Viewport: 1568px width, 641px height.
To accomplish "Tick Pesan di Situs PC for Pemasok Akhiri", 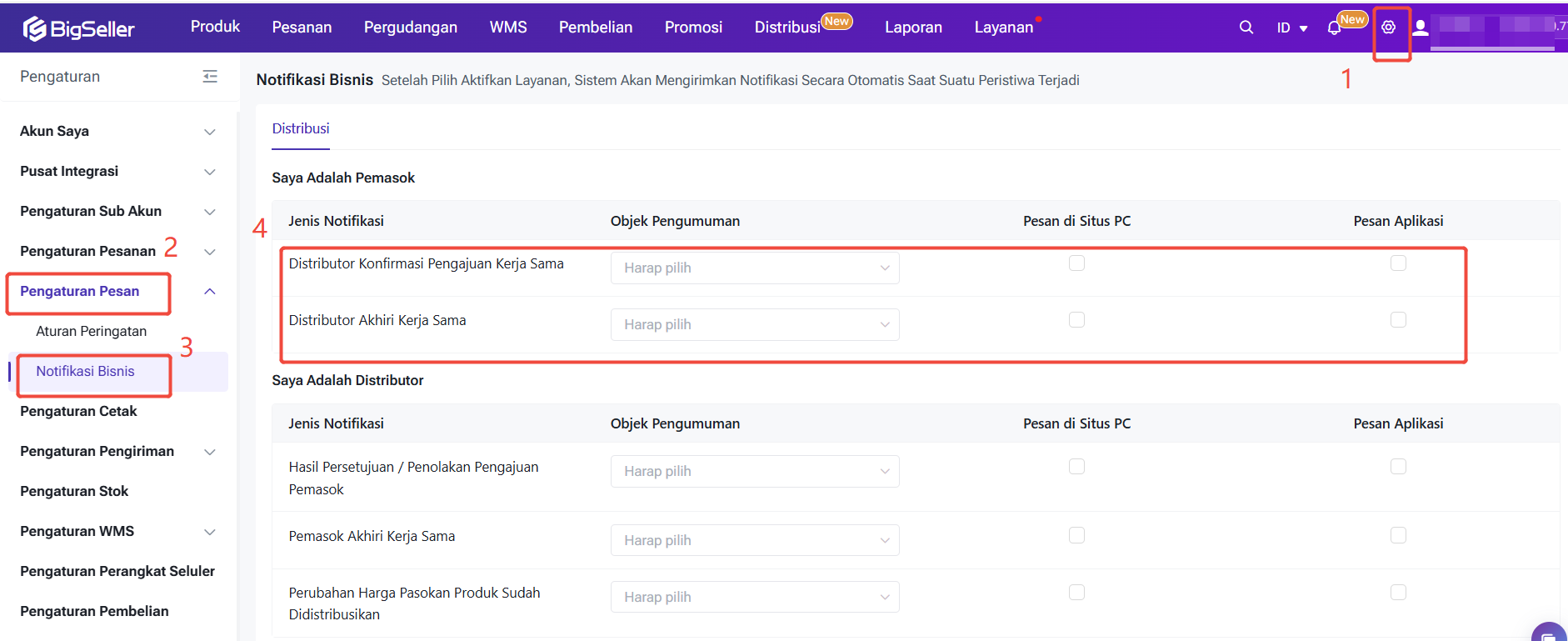I will click(x=1076, y=535).
